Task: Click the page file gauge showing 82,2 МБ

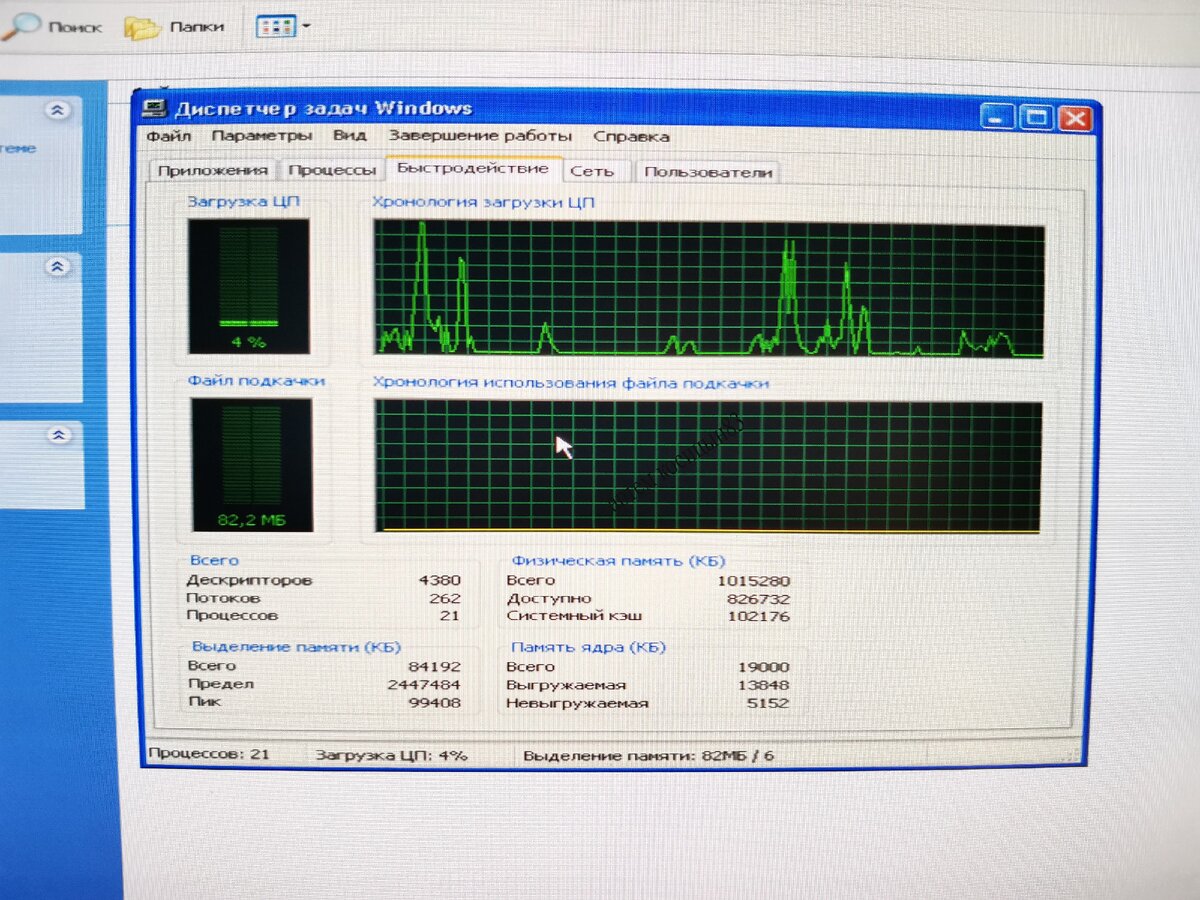Action: coord(251,464)
